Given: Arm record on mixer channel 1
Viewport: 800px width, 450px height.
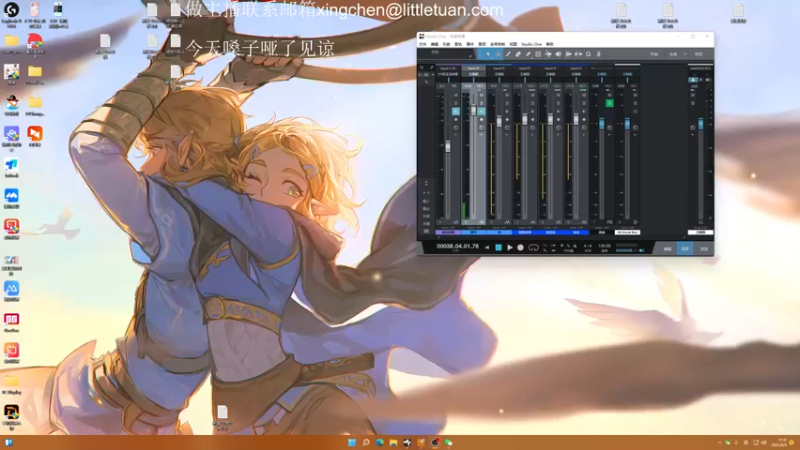Looking at the screenshot, I should 456,119.
